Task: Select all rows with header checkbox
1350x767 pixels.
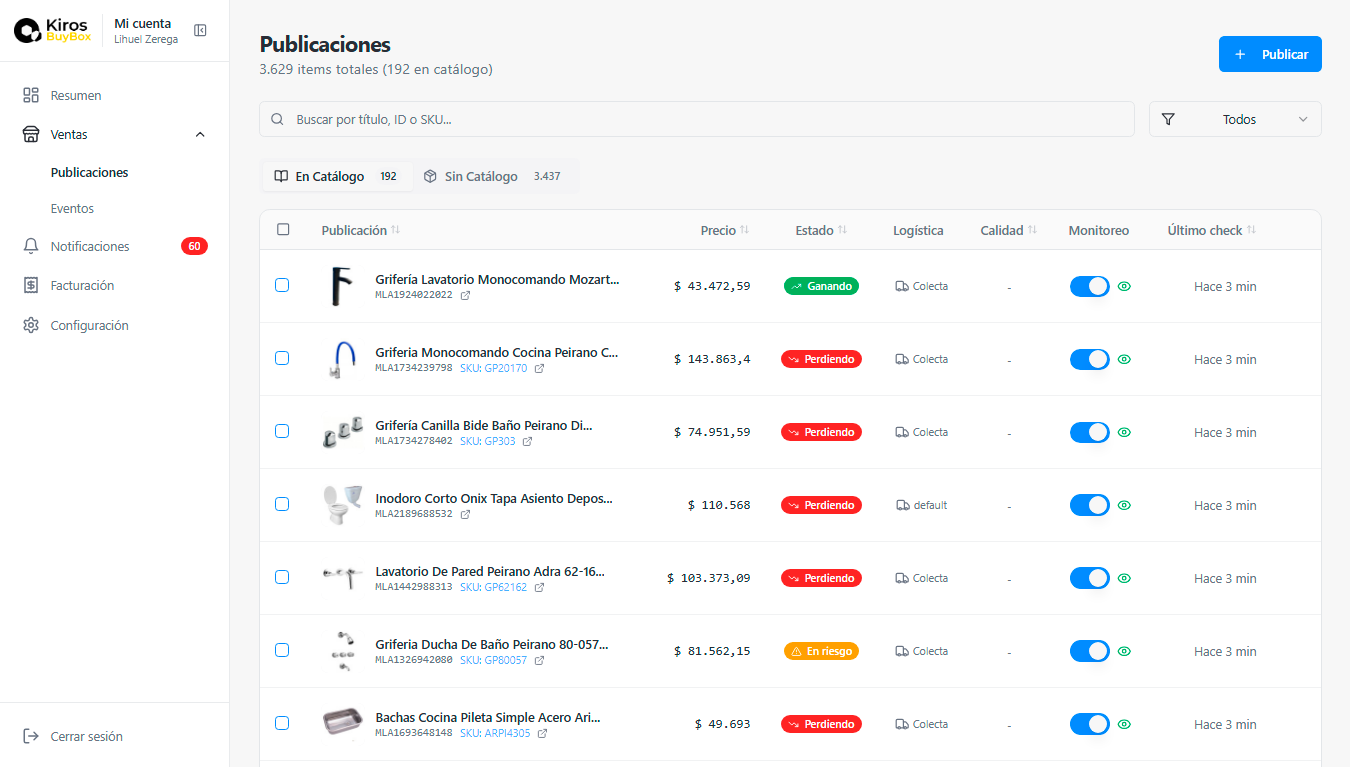Action: (283, 229)
